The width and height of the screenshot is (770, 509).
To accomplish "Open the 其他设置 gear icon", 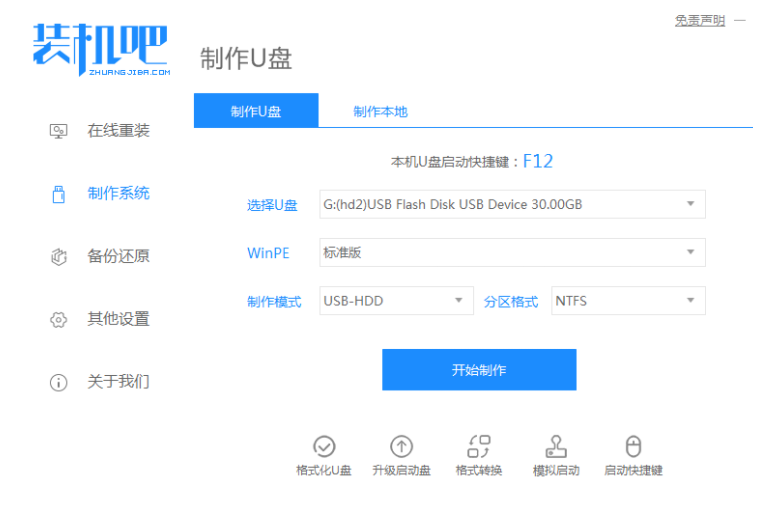I will pyautogui.click(x=58, y=320).
